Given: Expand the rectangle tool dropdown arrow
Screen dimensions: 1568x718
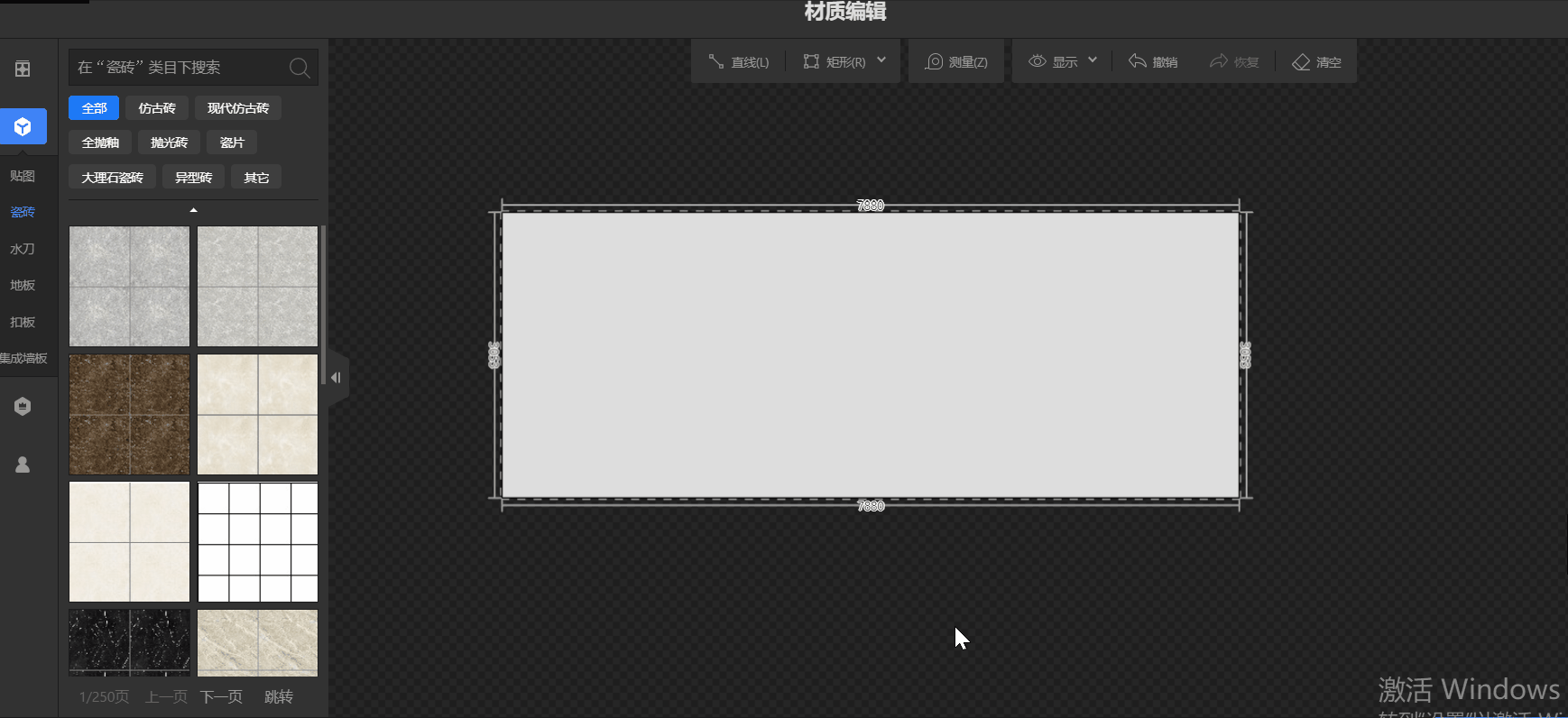Looking at the screenshot, I should click(x=881, y=60).
